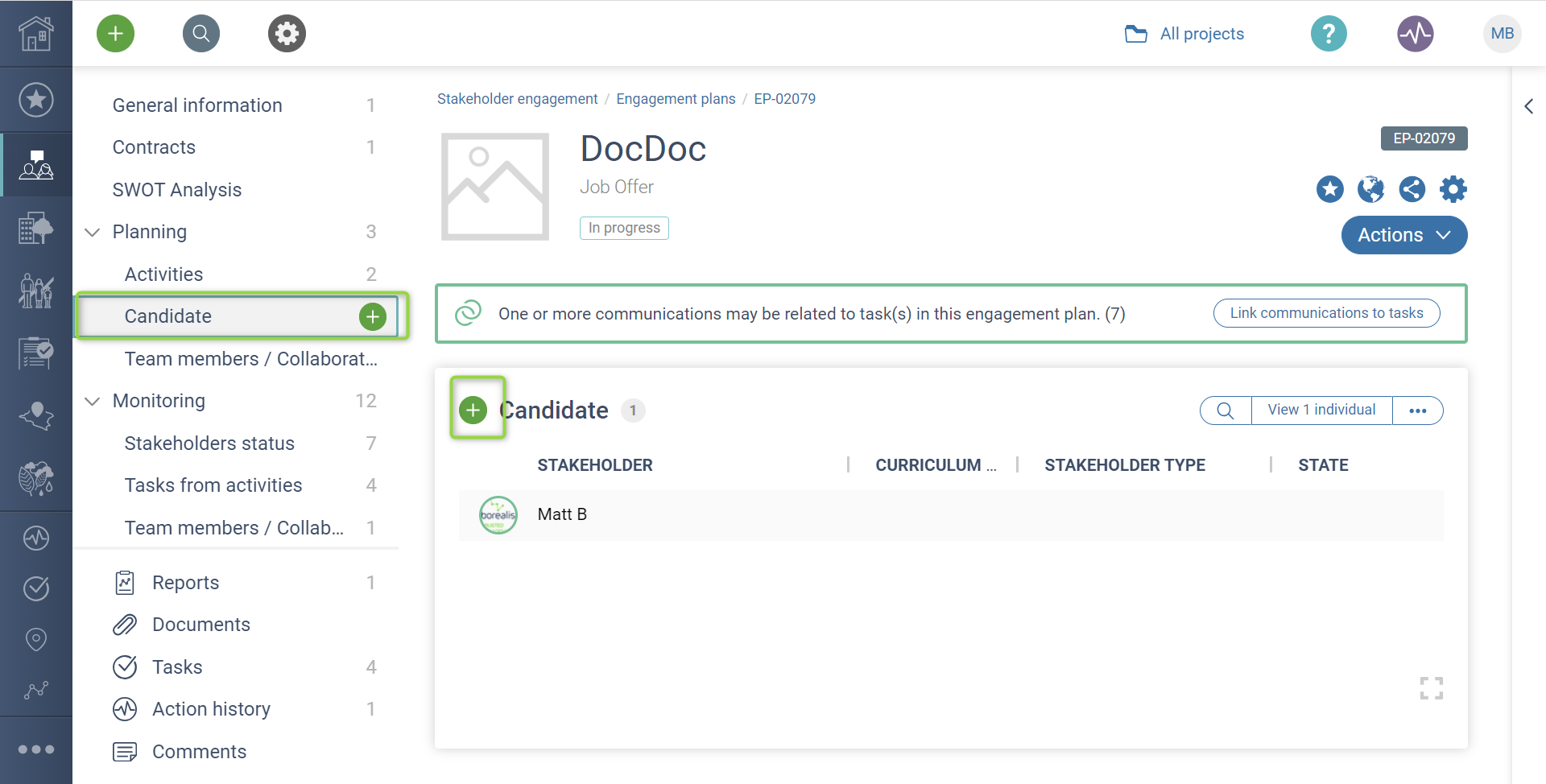
Task: Click the Link communications to tasks button
Action: coord(1326,313)
